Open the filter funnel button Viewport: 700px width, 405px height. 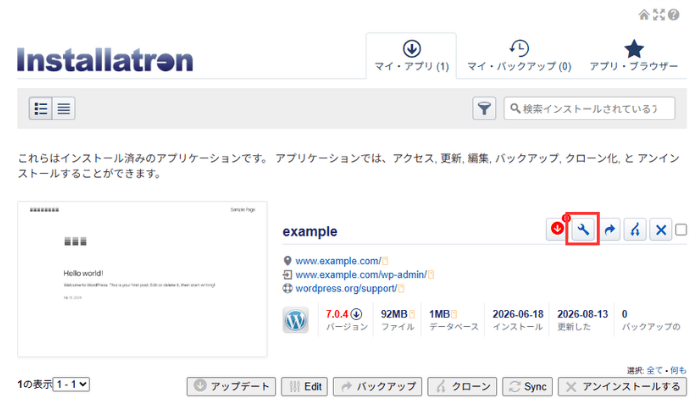point(484,109)
